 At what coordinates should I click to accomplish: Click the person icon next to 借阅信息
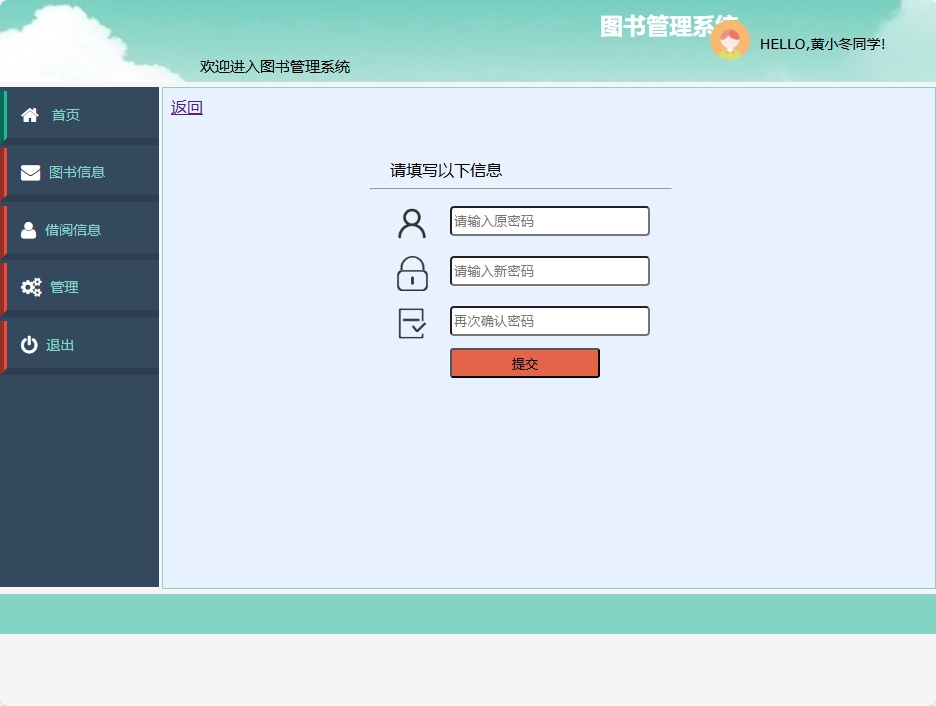pos(30,229)
